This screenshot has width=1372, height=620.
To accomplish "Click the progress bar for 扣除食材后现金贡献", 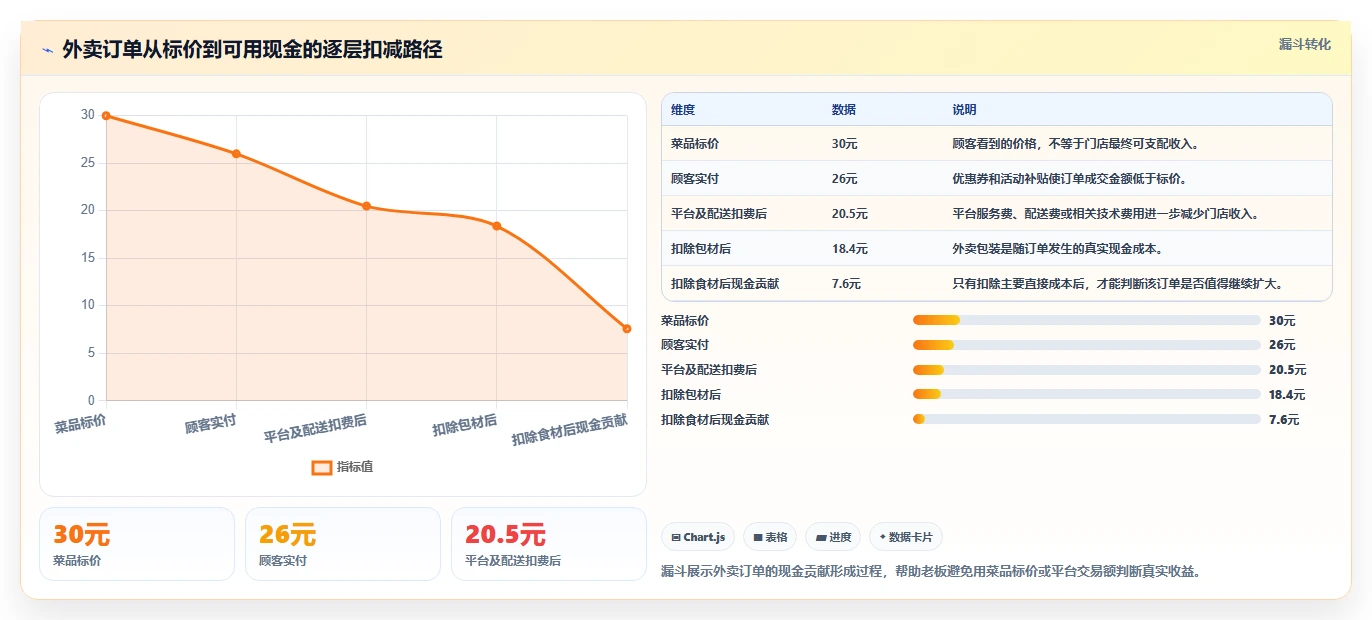I will tap(1086, 420).
